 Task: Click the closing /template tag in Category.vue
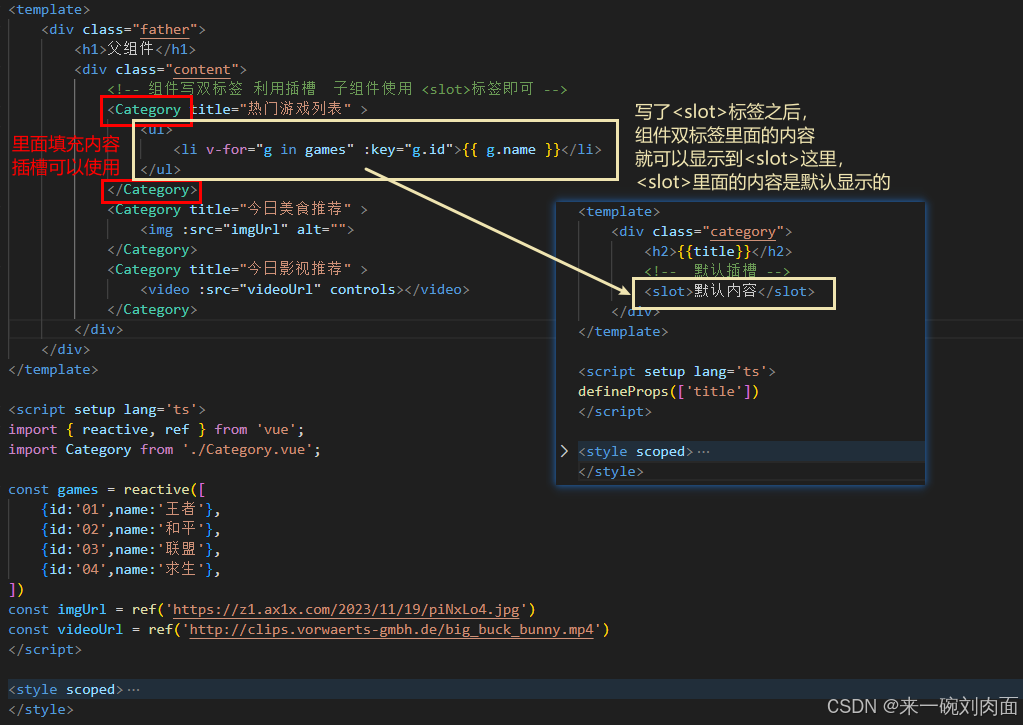[x=623, y=332]
